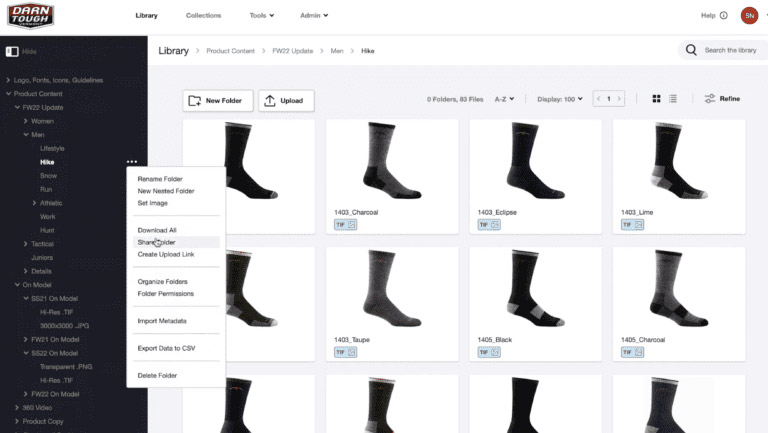Click the TIF badge under 1403_Eclipse
Screen dimensions: 768x433
(489, 225)
